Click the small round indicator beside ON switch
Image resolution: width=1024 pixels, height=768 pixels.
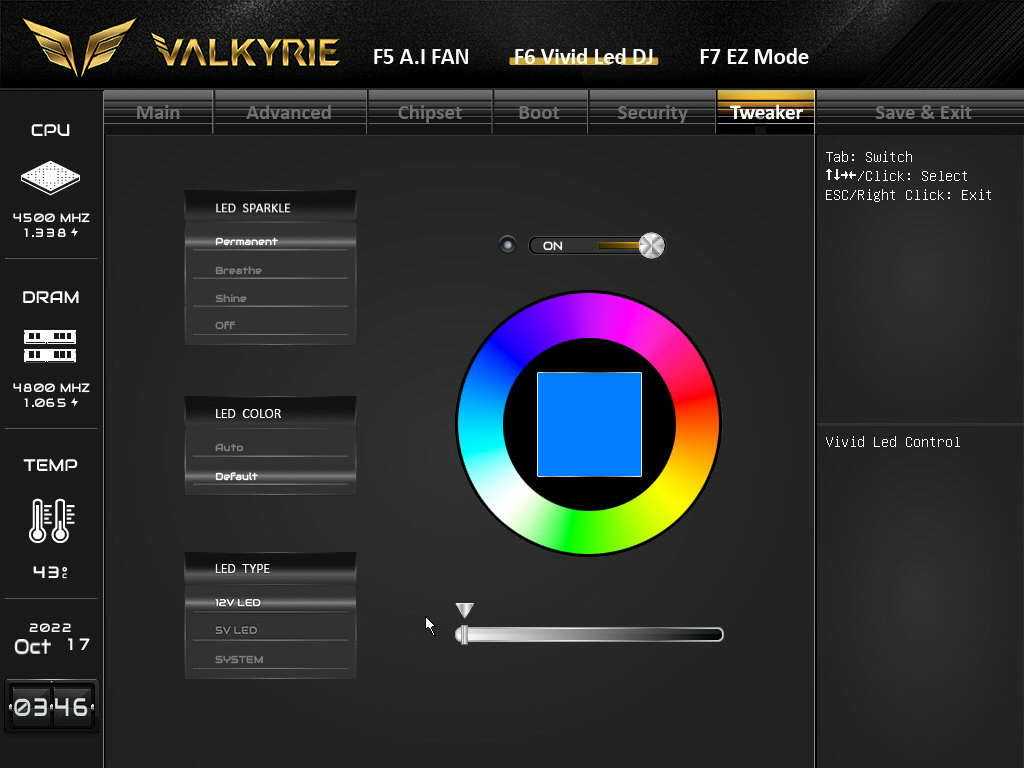pyautogui.click(x=507, y=245)
